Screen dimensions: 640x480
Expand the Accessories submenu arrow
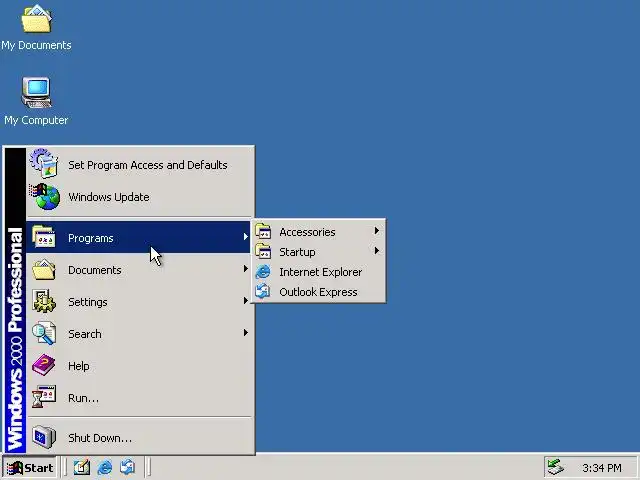(x=377, y=231)
